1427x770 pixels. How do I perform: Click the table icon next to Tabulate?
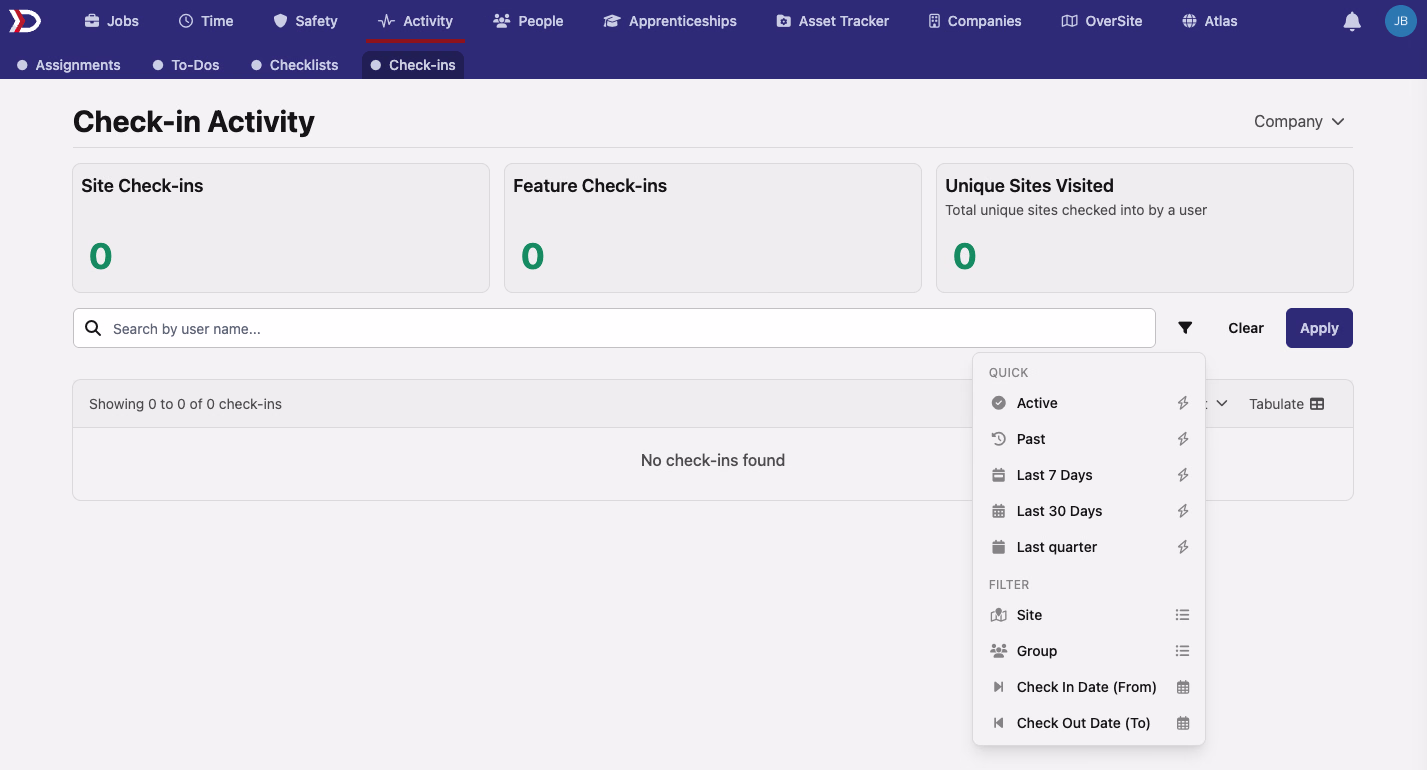pos(1317,404)
